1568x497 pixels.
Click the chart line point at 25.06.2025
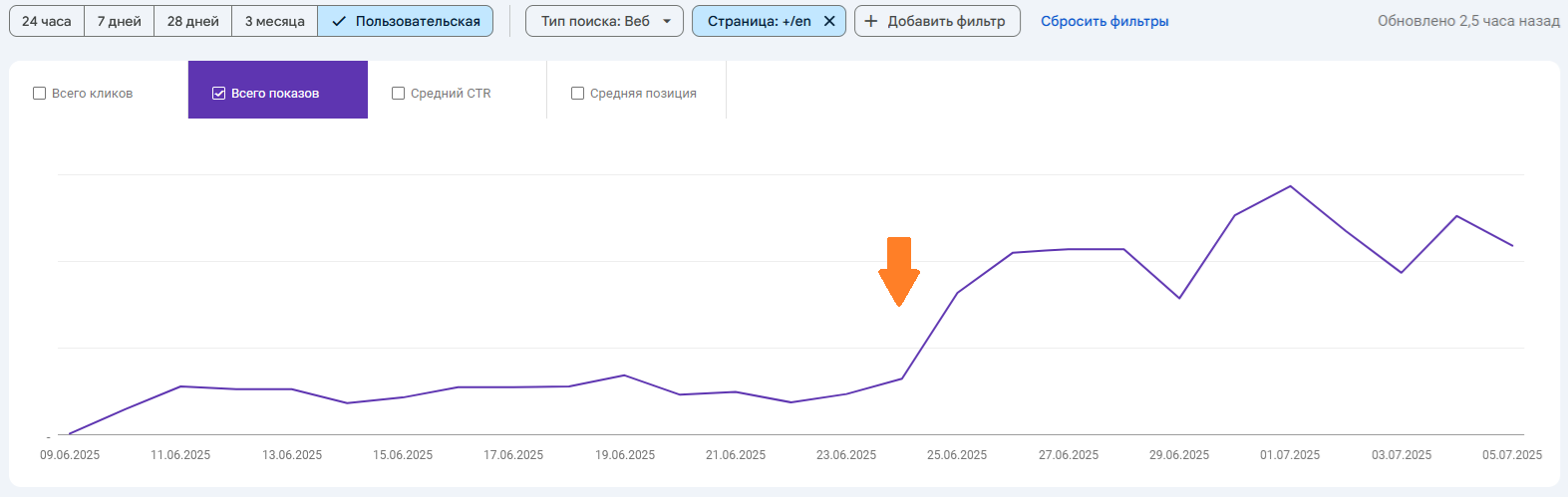coord(957,293)
